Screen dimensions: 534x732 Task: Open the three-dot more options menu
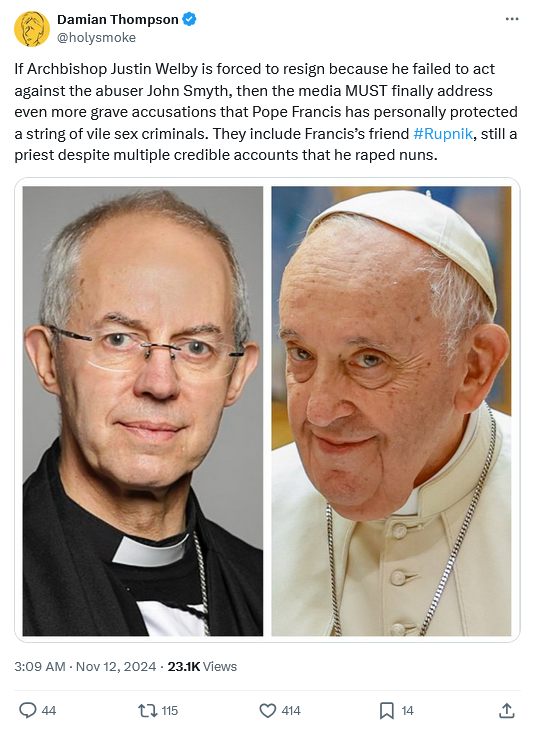pos(512,19)
